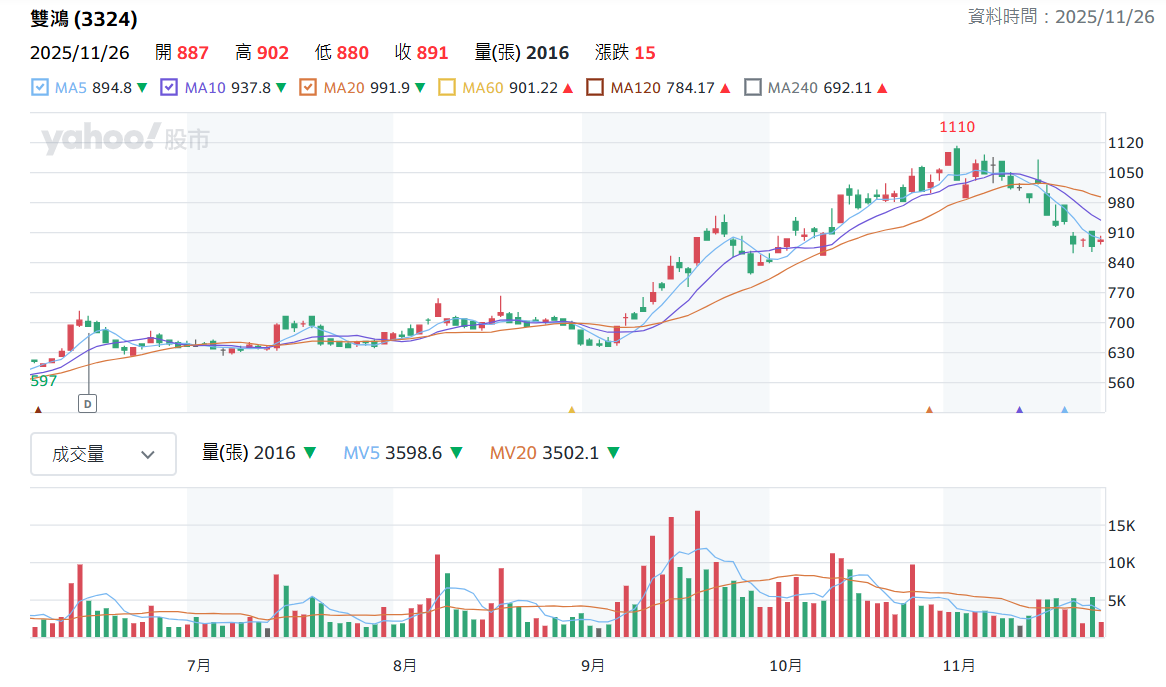The height and width of the screenshot is (687, 1166).
Task: Click the D dividend marker icon
Action: [x=88, y=404]
